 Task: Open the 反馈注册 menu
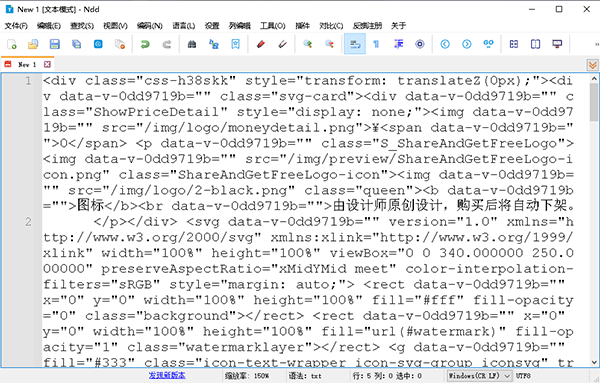click(x=367, y=26)
